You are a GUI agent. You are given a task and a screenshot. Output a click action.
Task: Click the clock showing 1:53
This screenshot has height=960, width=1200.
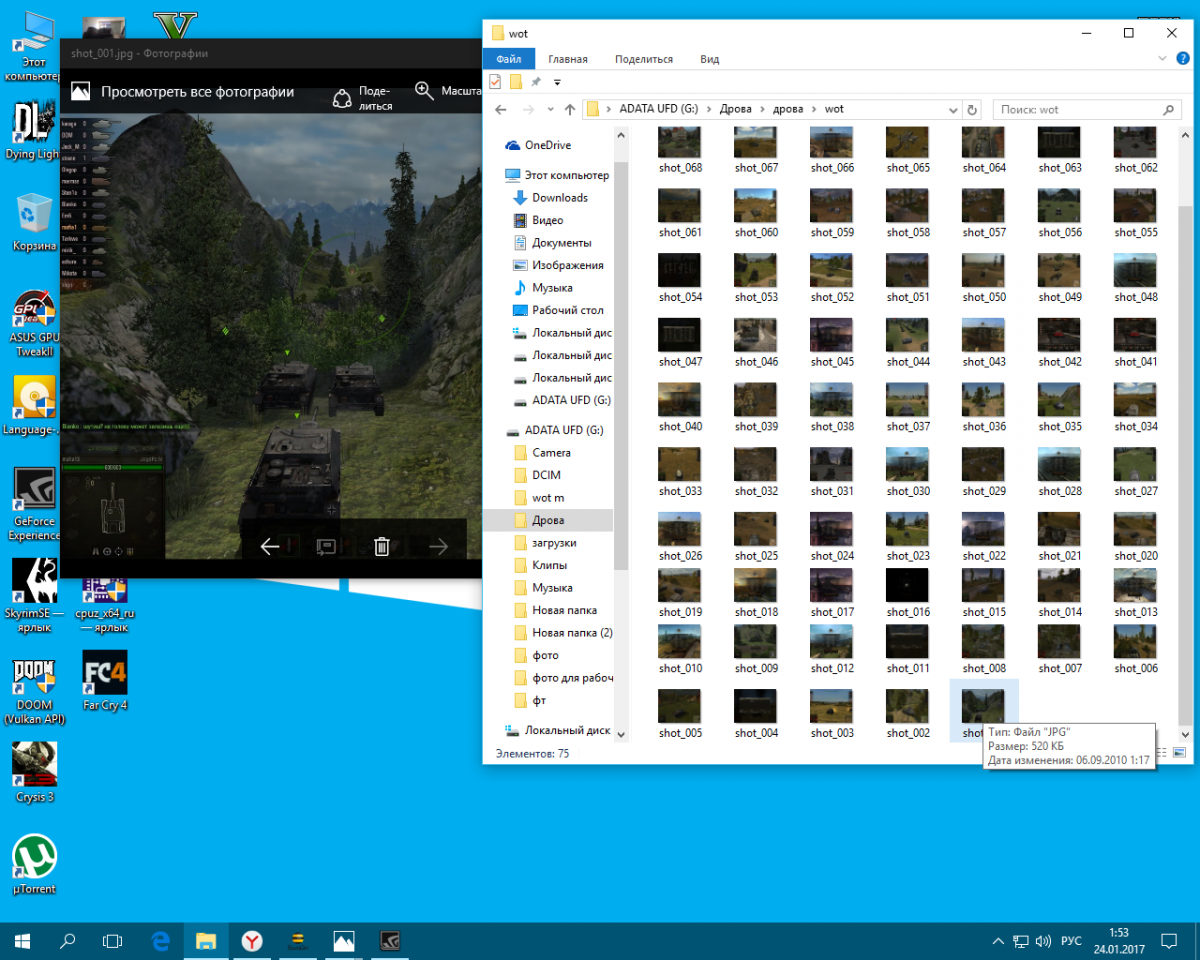point(1118,932)
